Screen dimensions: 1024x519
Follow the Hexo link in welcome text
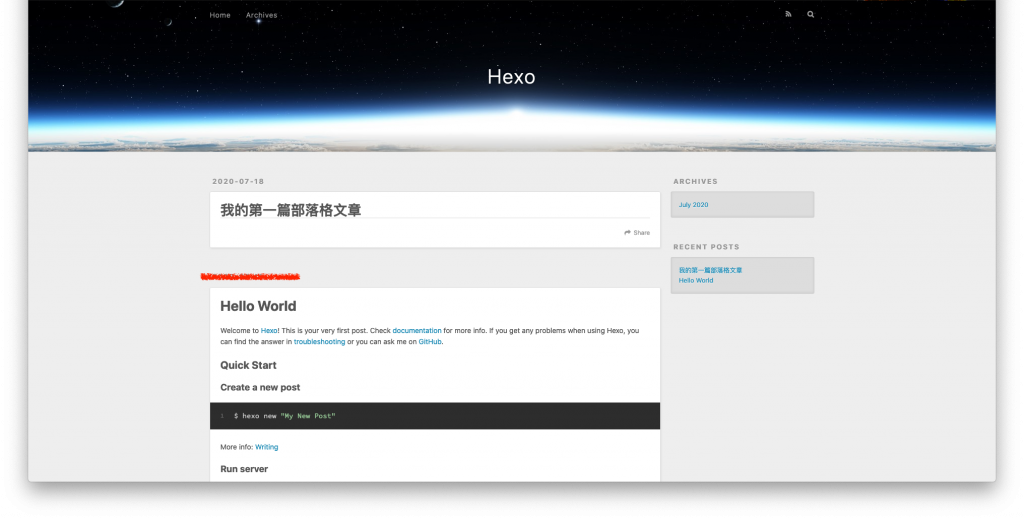click(269, 331)
